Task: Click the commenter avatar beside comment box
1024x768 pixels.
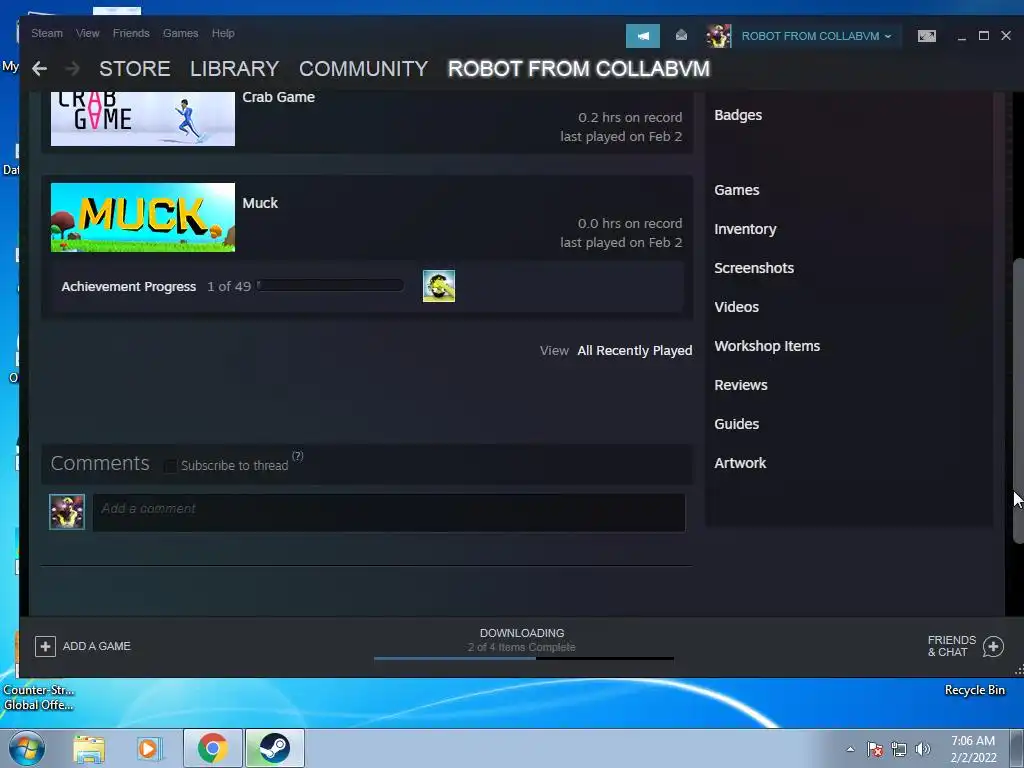Action: pos(67,511)
